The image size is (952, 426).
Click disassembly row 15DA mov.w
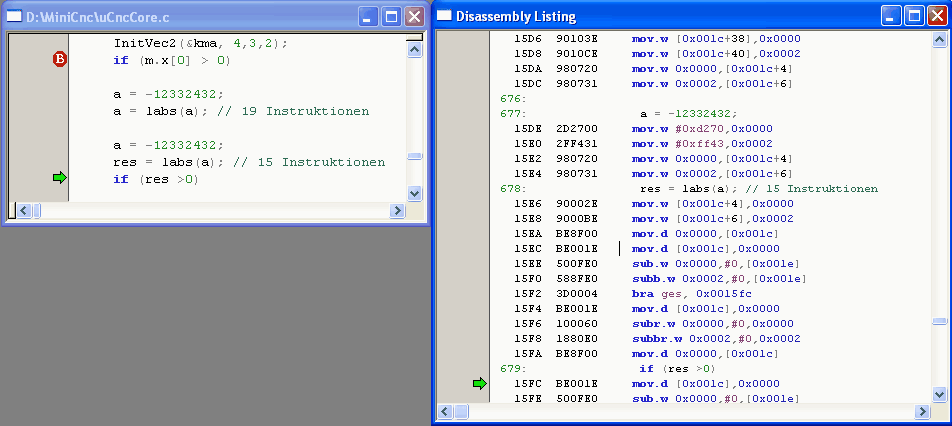tap(653, 69)
